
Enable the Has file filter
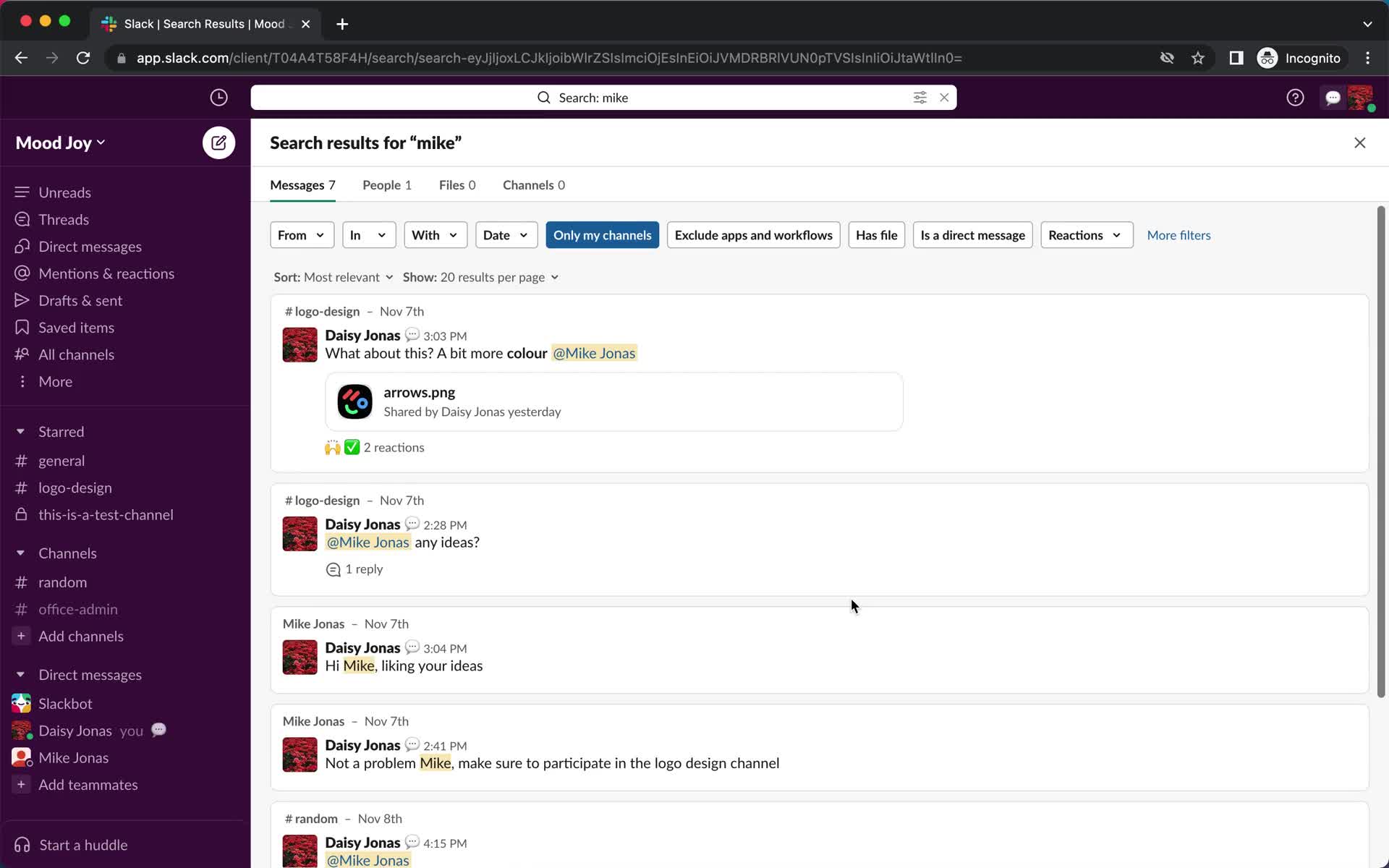tap(877, 234)
